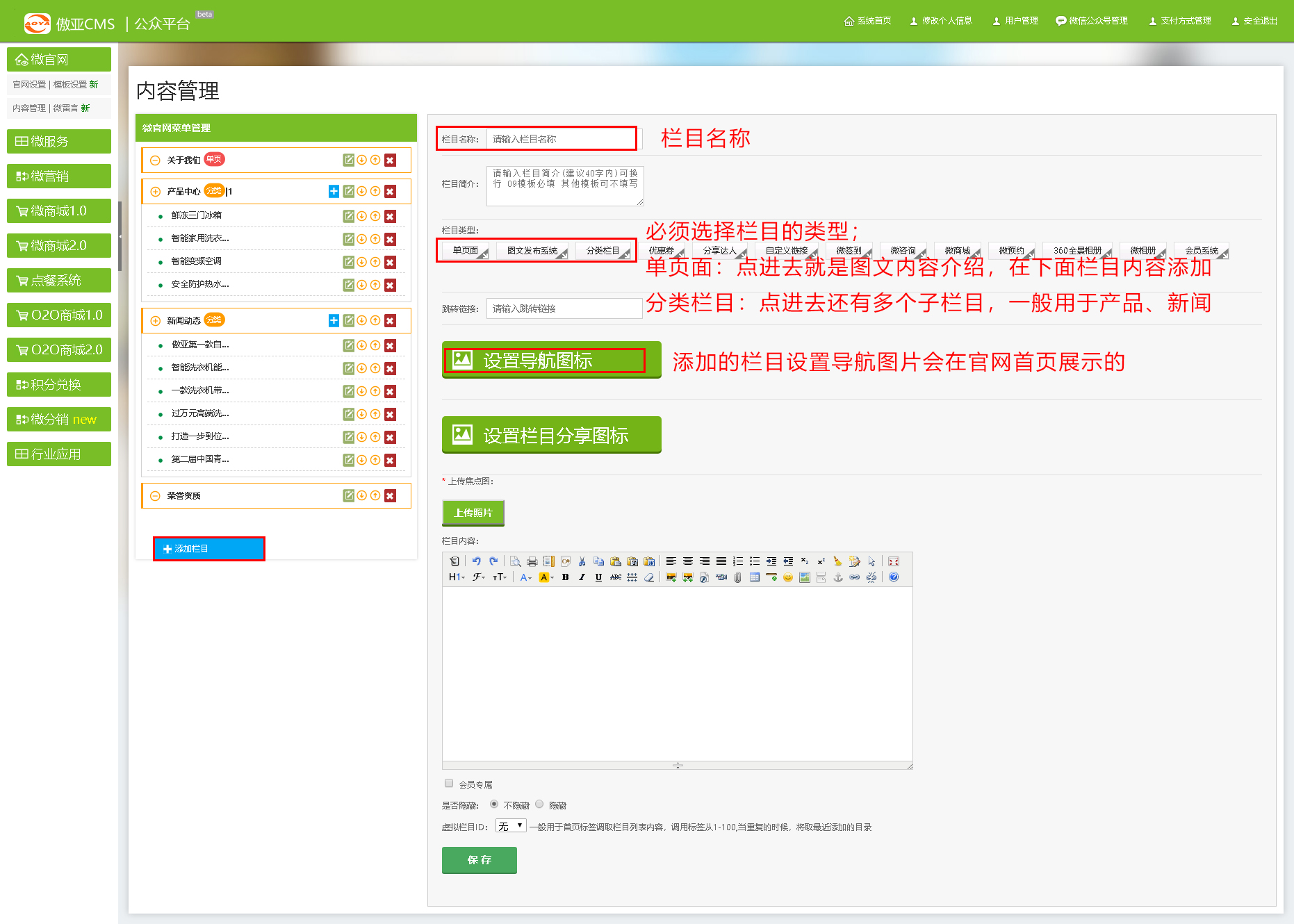This screenshot has width=1294, height=924.
Task: Click the edit icon for 关于我们
Action: [x=348, y=160]
